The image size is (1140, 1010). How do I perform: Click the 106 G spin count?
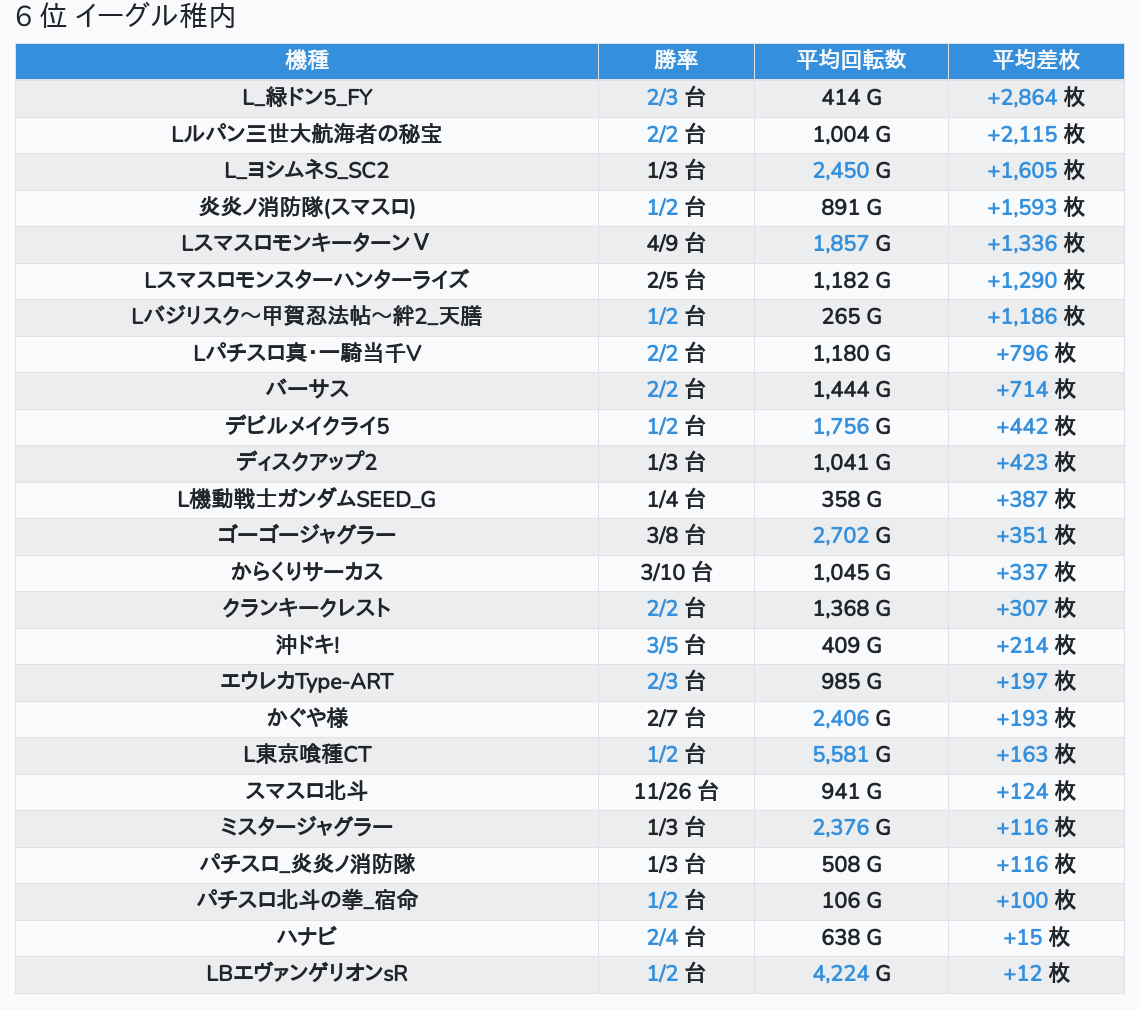(851, 901)
